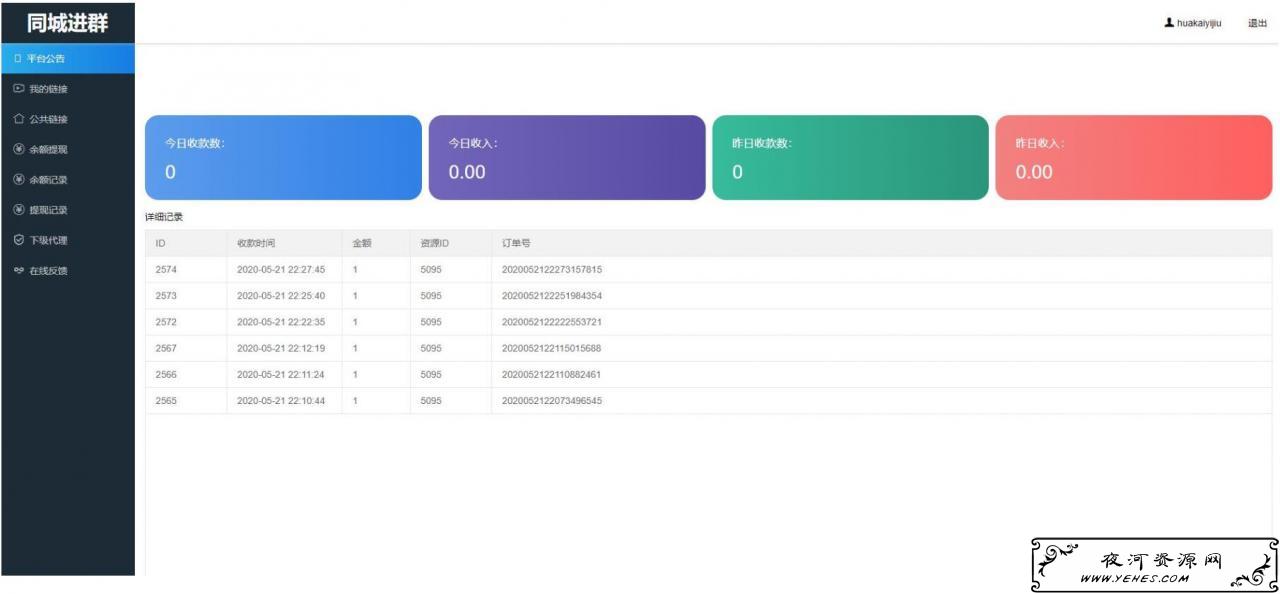
Task: Open 平台公告 menu item
Action: pos(67,59)
